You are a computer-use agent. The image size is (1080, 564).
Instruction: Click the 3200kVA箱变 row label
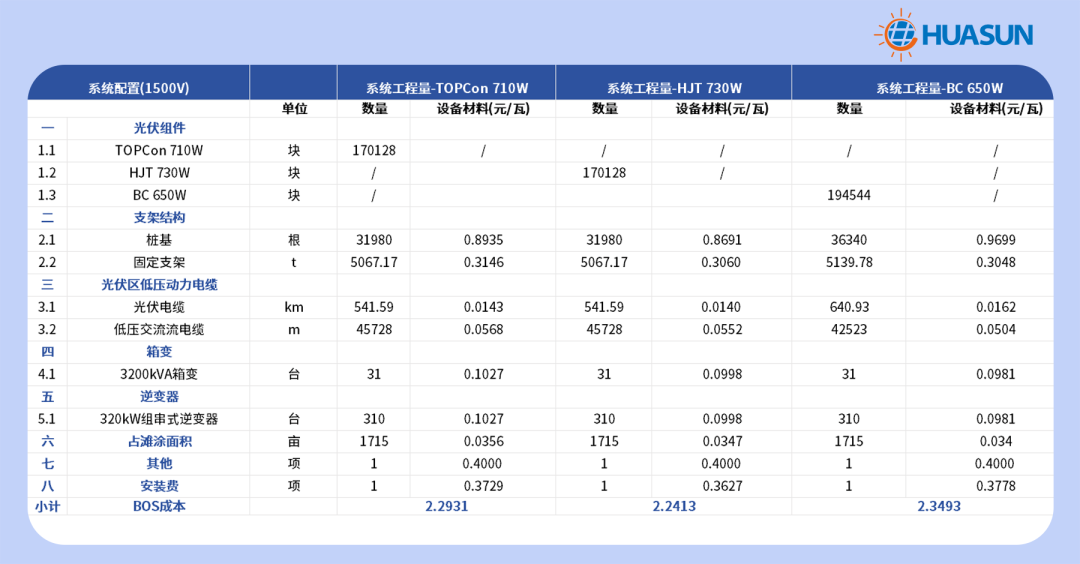coord(159,374)
